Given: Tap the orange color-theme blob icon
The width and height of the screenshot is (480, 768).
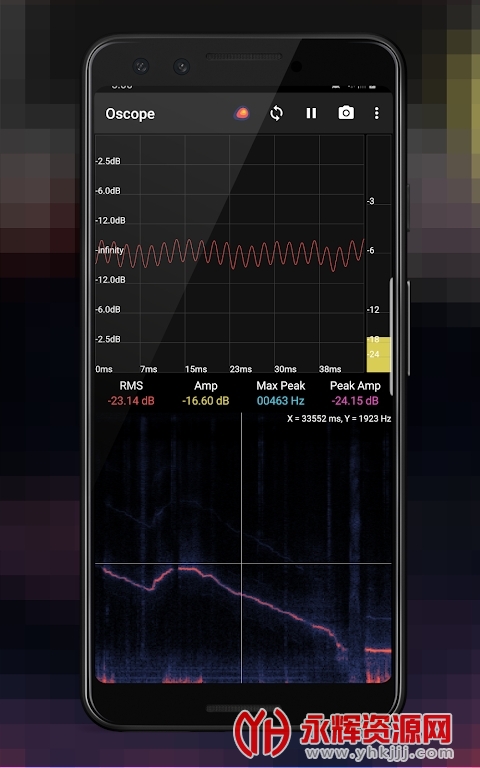Looking at the screenshot, I should 241,114.
